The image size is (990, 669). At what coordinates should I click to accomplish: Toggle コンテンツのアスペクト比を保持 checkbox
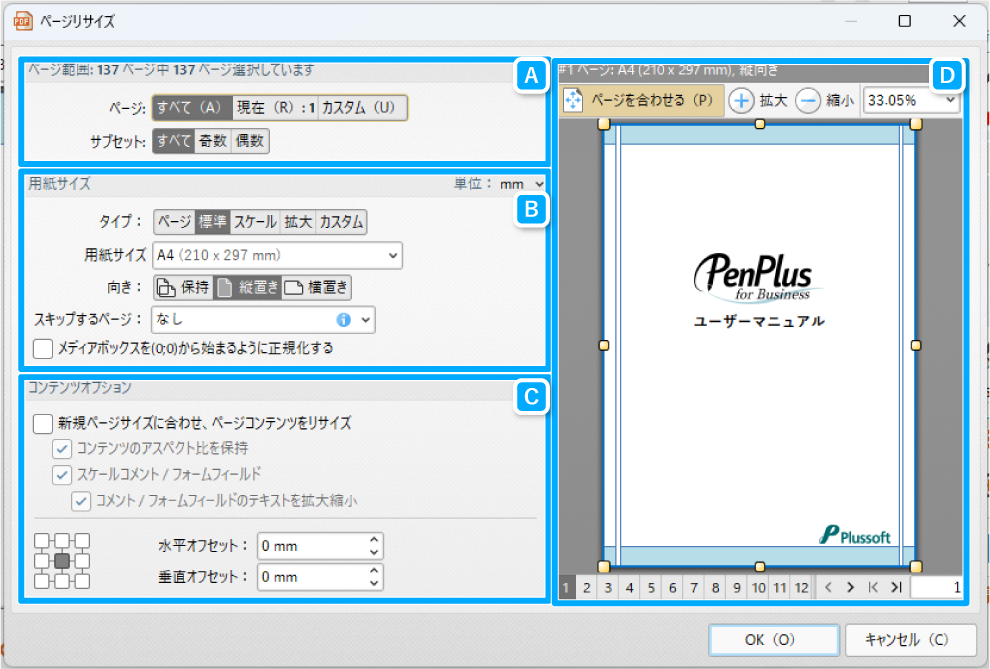pos(61,449)
